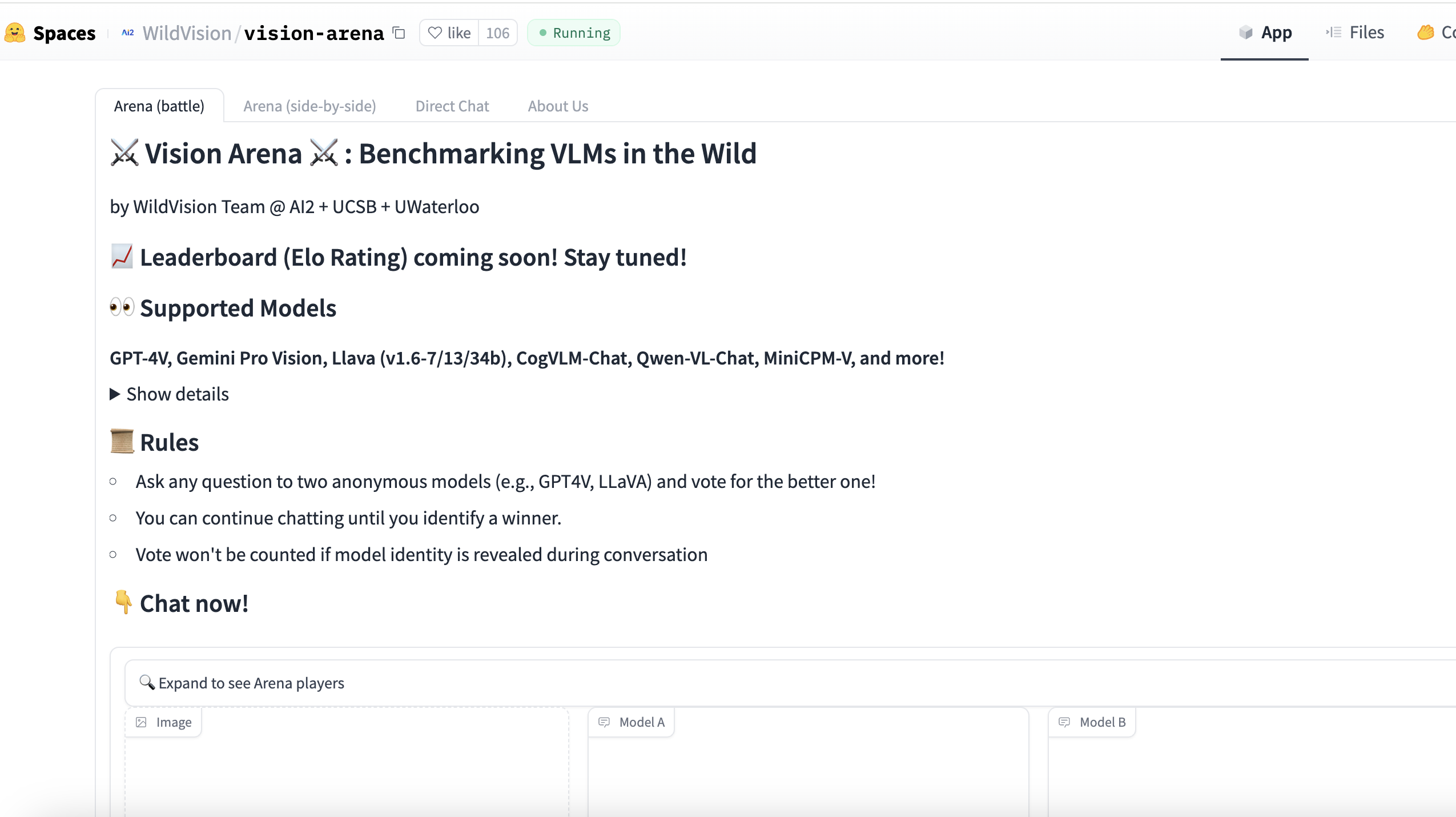1456x817 pixels.
Task: Click the image icon in Image panel
Action: (x=141, y=722)
